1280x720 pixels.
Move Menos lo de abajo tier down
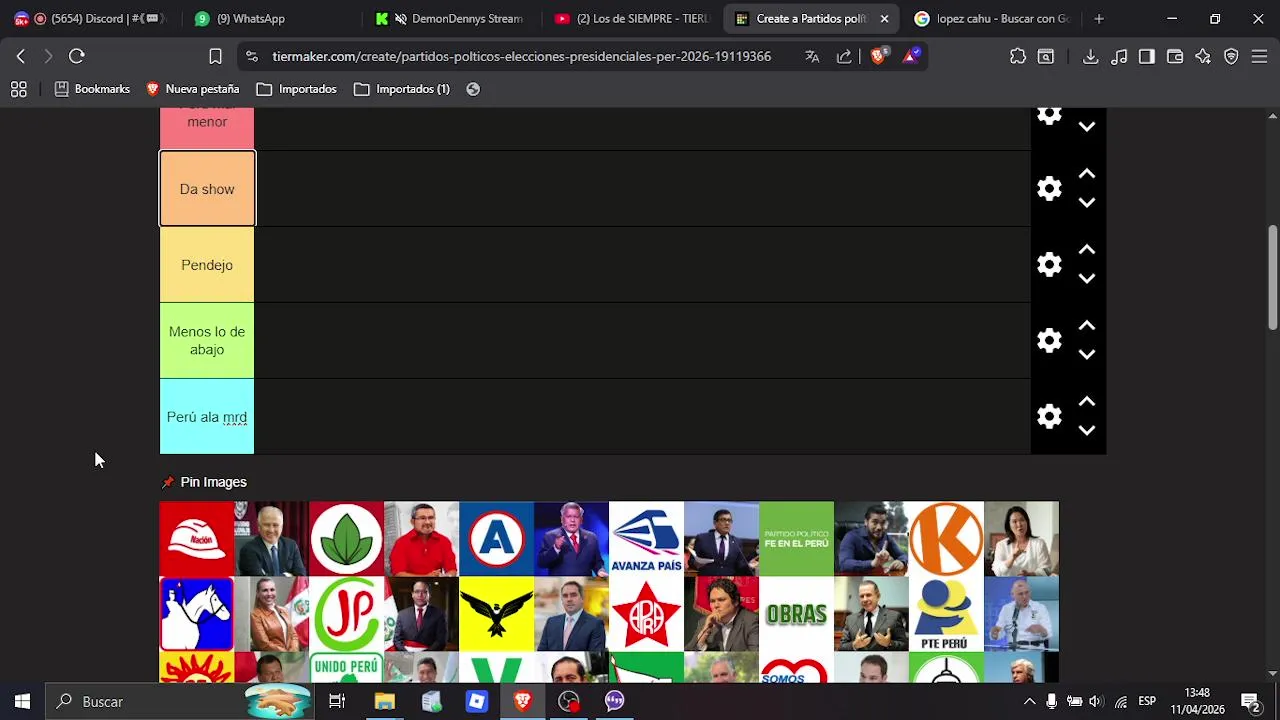coord(1087,355)
